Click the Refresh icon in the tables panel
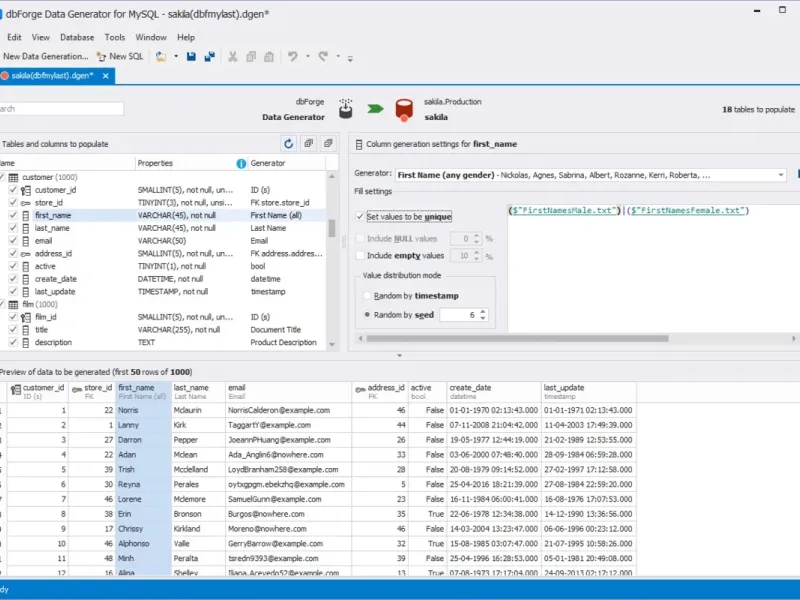Viewport: 800px width, 600px height. [289, 144]
